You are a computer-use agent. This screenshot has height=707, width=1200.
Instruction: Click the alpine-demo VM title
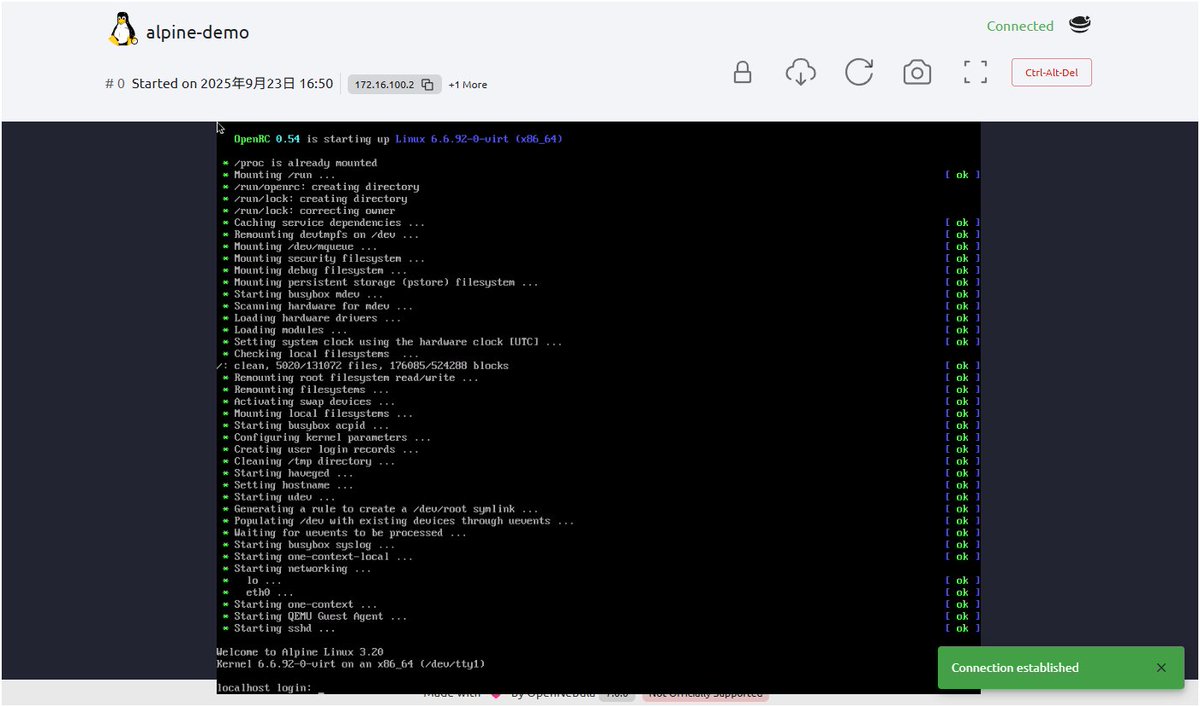pos(197,32)
